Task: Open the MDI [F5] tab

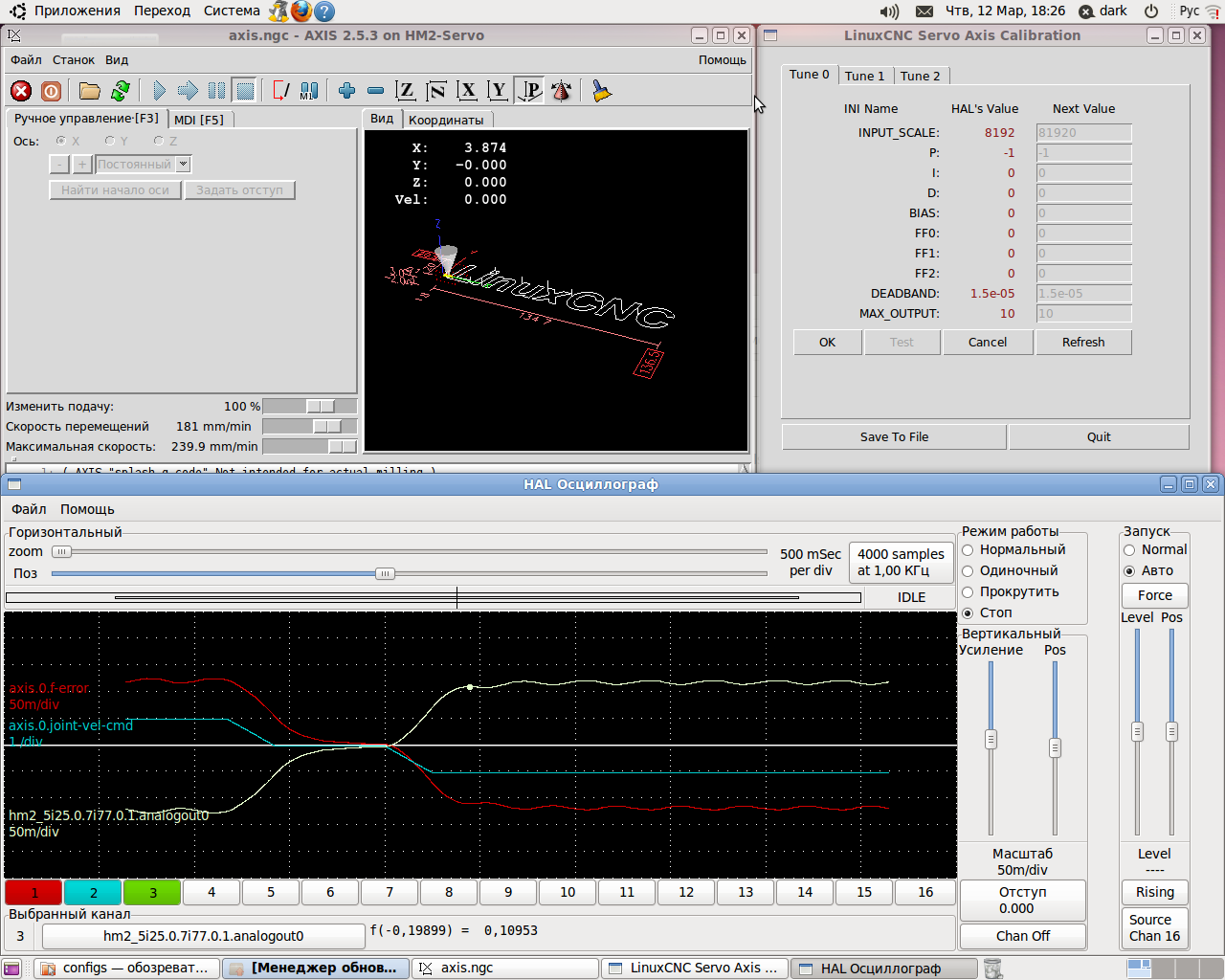Action: pyautogui.click(x=199, y=120)
